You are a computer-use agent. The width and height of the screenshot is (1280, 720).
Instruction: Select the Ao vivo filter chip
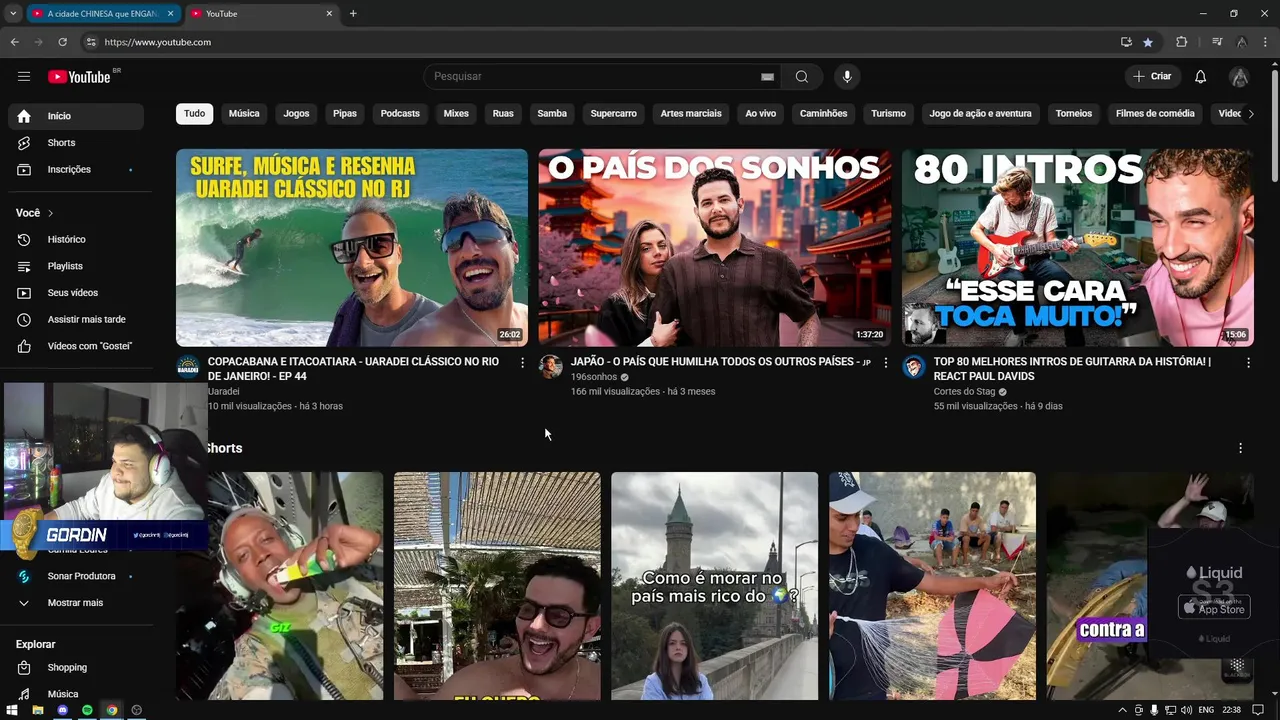pyautogui.click(x=761, y=114)
